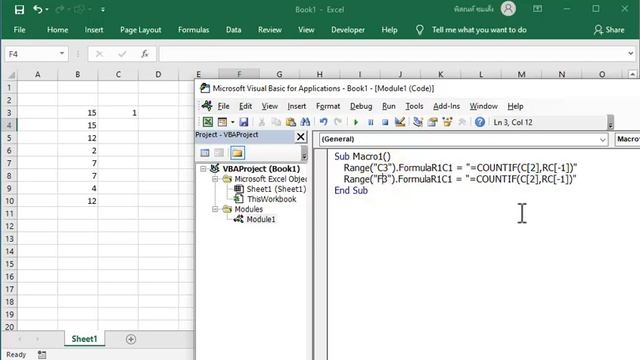Click Insert UserForm icon in VBA toolbar

[x=222, y=122]
